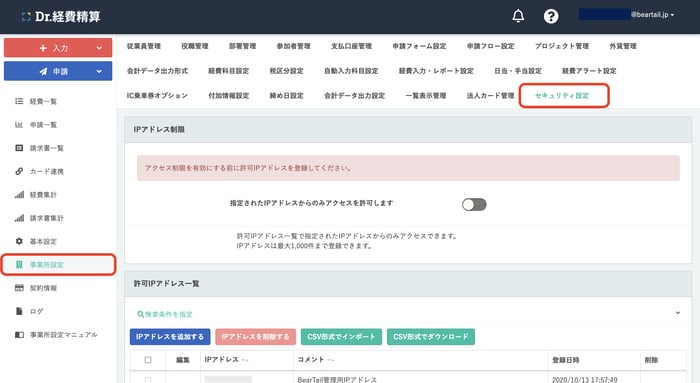The width and height of the screenshot is (700, 383).
Task: Click the CSV形式でダウンロード button
Action: [x=431, y=337]
